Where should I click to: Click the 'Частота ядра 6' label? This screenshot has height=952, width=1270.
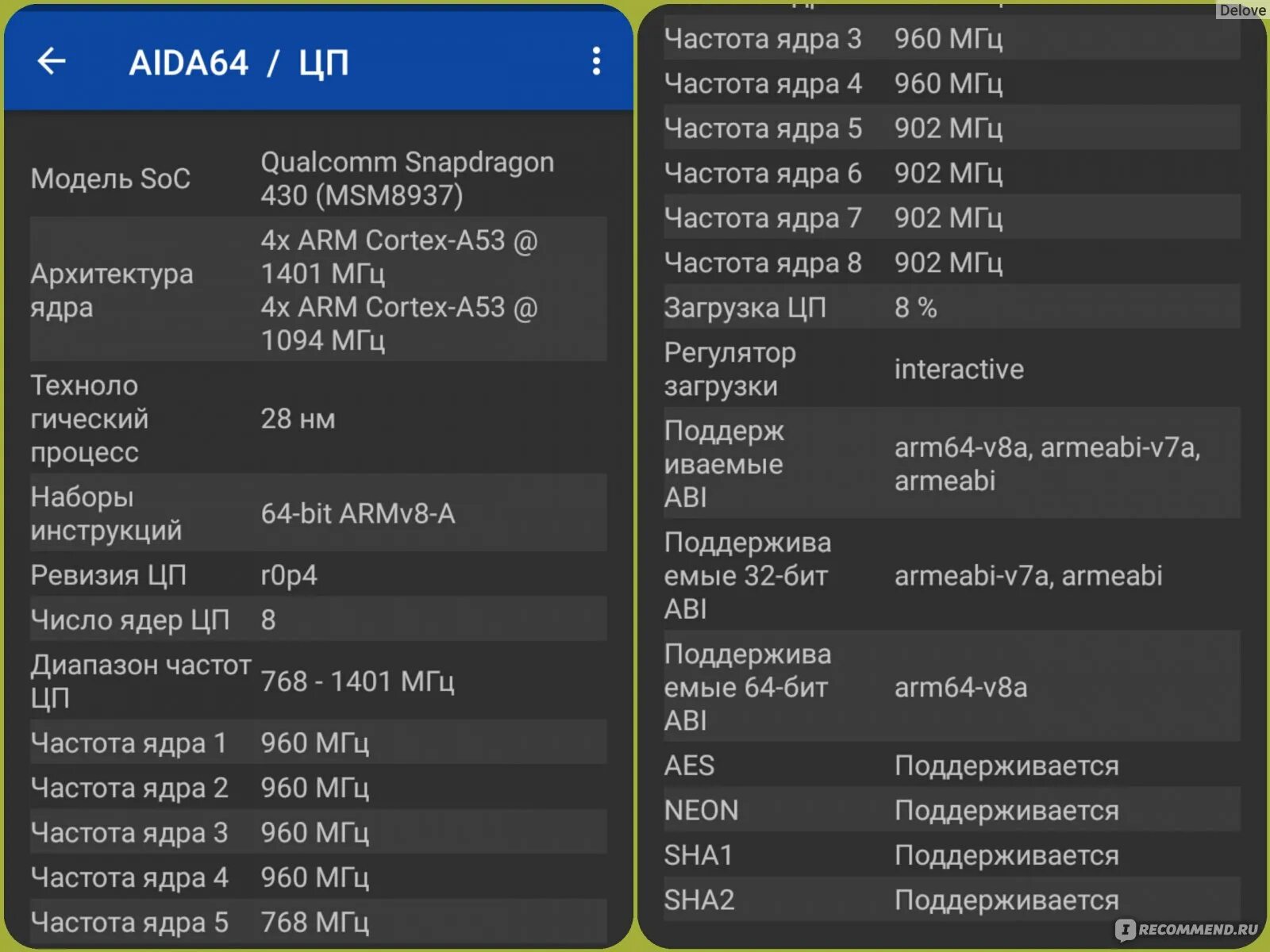pos(763,173)
